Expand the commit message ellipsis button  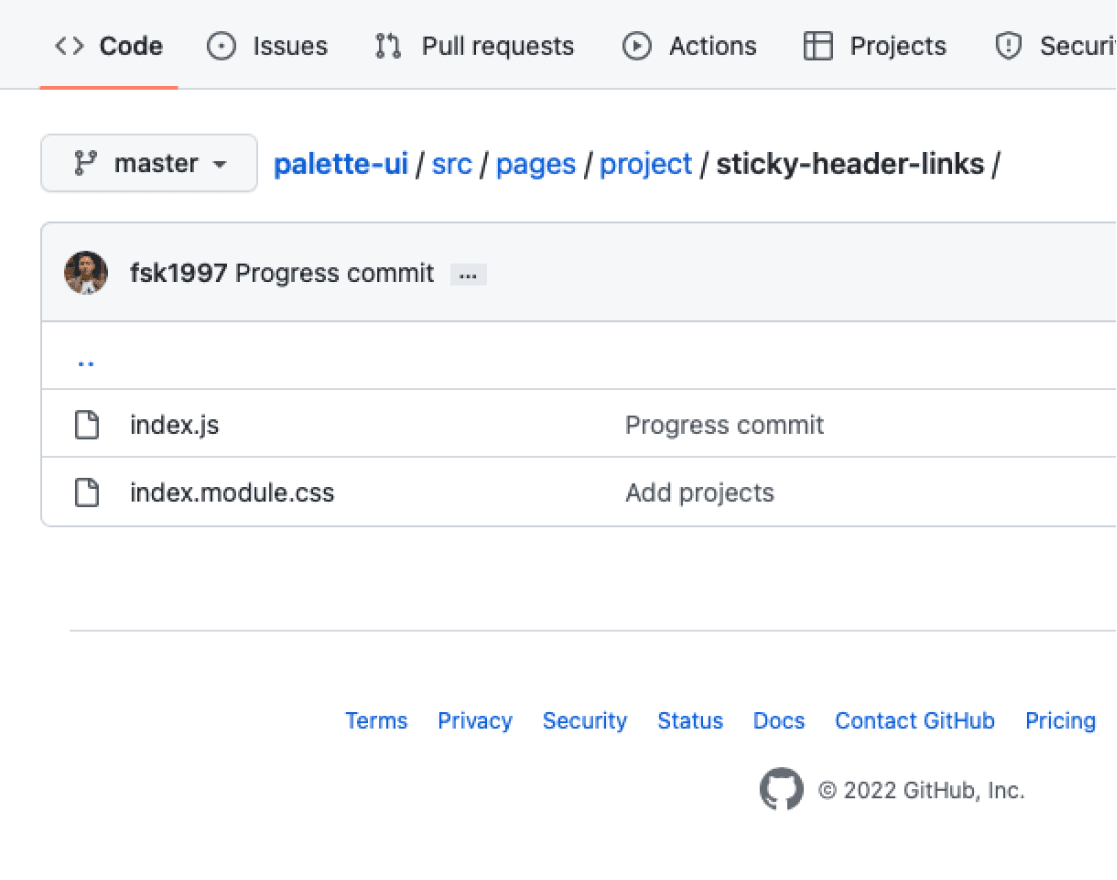point(468,275)
